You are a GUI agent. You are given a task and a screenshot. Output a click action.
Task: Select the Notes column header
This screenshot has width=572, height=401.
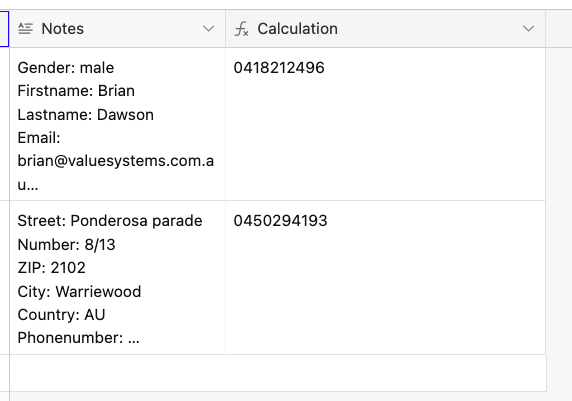[x=117, y=29]
